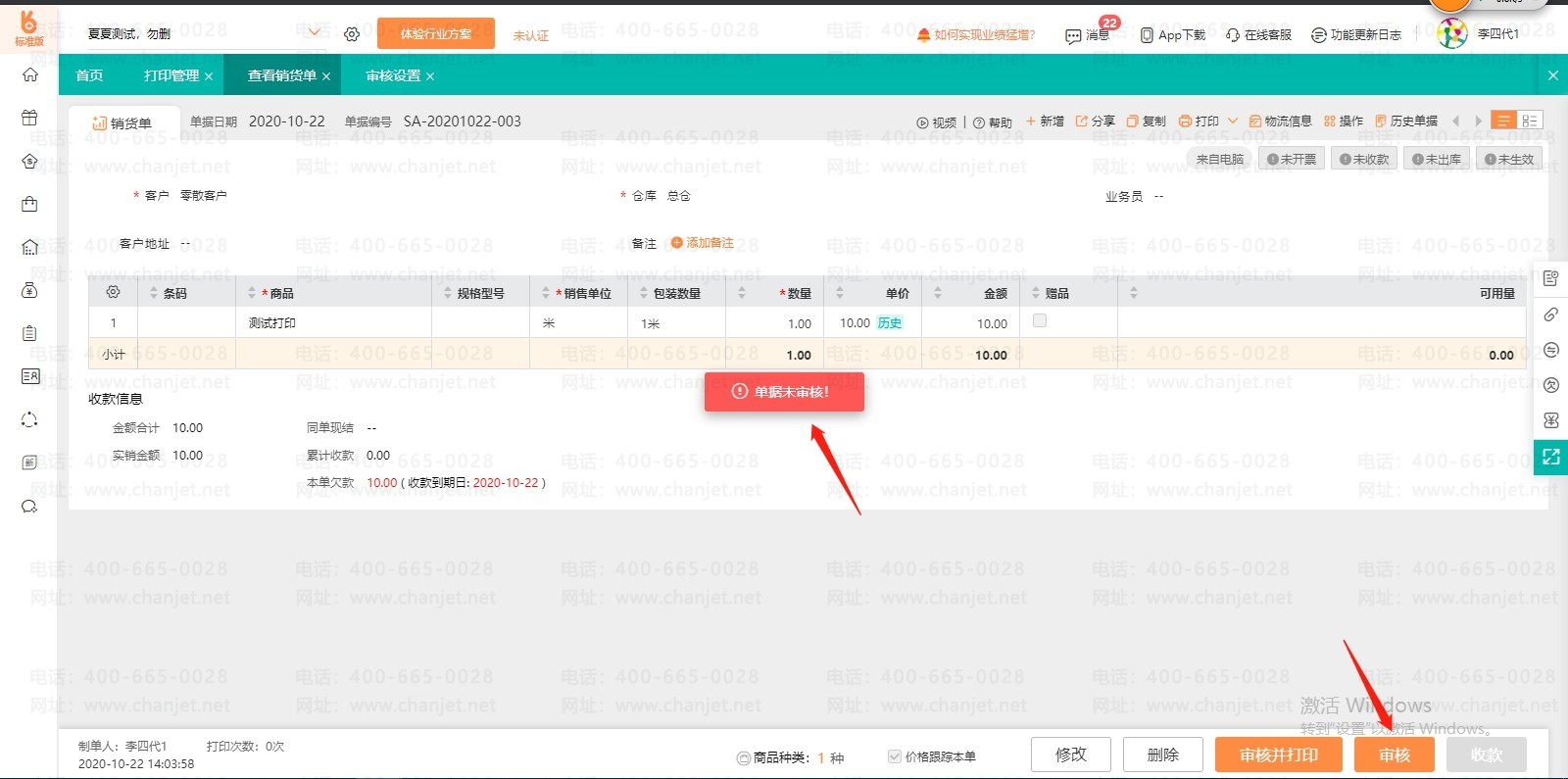Screen dimensions: 1568x779
Task: Click the yen voucher icon on right panel
Action: [x=1550, y=420]
